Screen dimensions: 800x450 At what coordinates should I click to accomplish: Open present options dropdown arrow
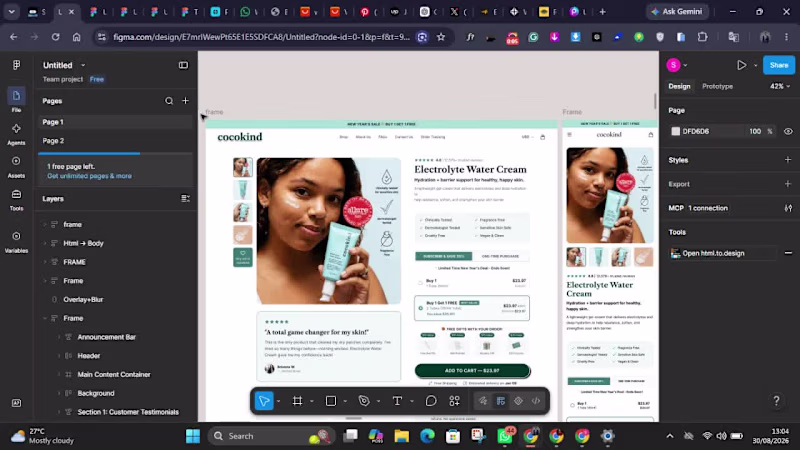tap(756, 65)
